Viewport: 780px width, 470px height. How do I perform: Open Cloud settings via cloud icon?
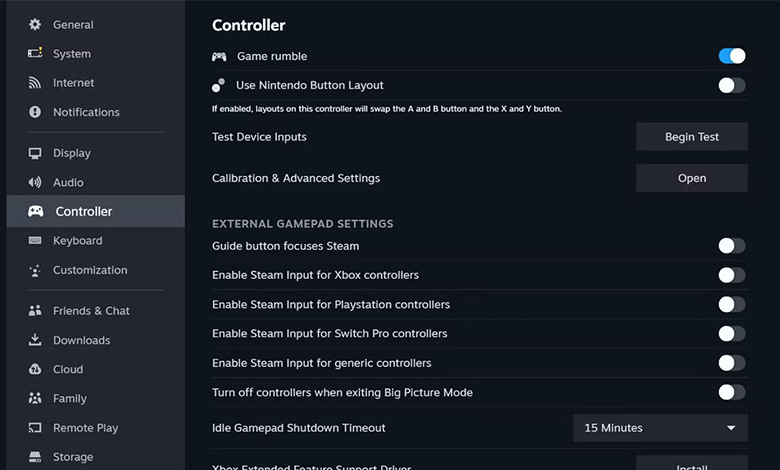[x=35, y=369]
